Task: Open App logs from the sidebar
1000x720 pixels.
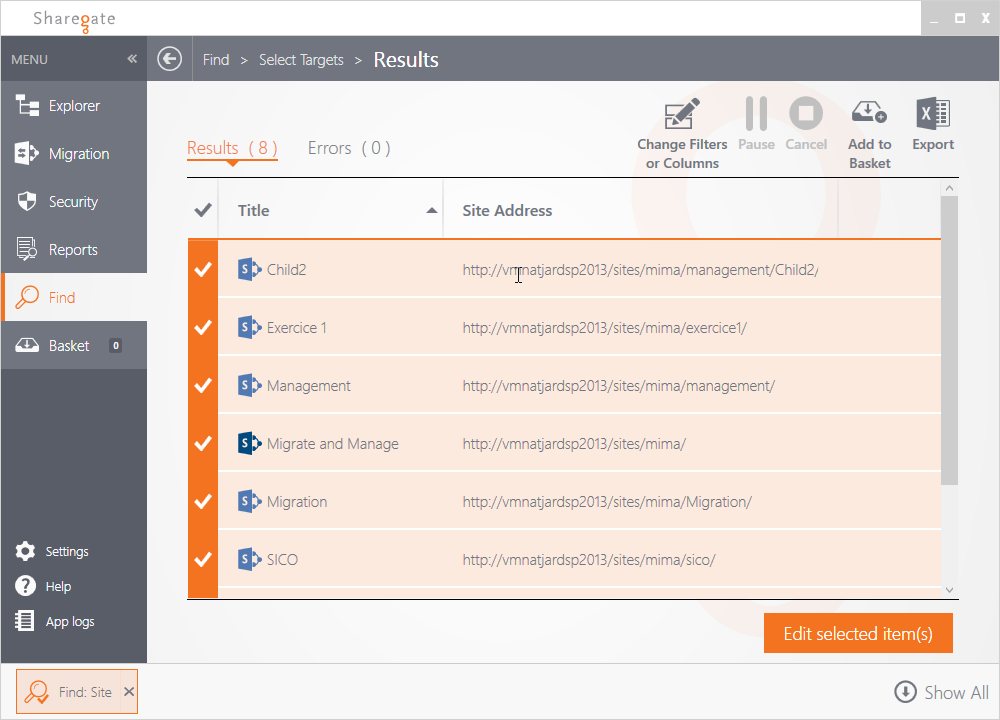Action: [x=55, y=621]
